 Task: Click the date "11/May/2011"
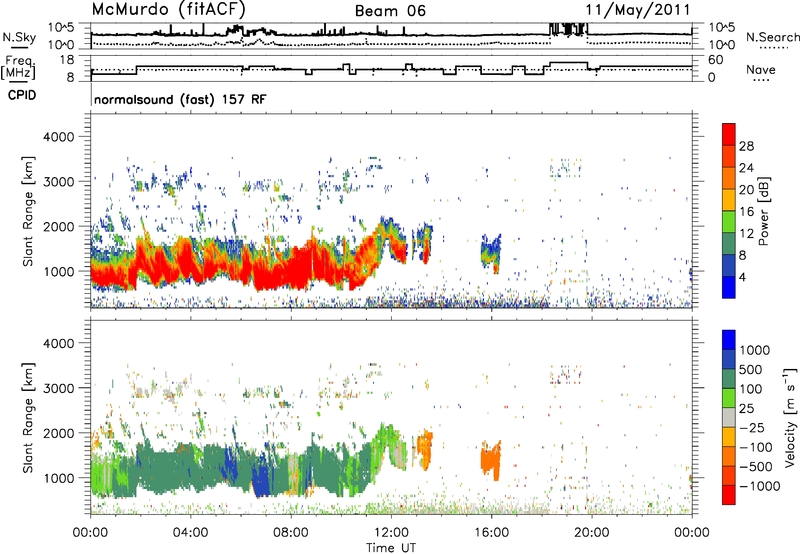pyautogui.click(x=637, y=10)
